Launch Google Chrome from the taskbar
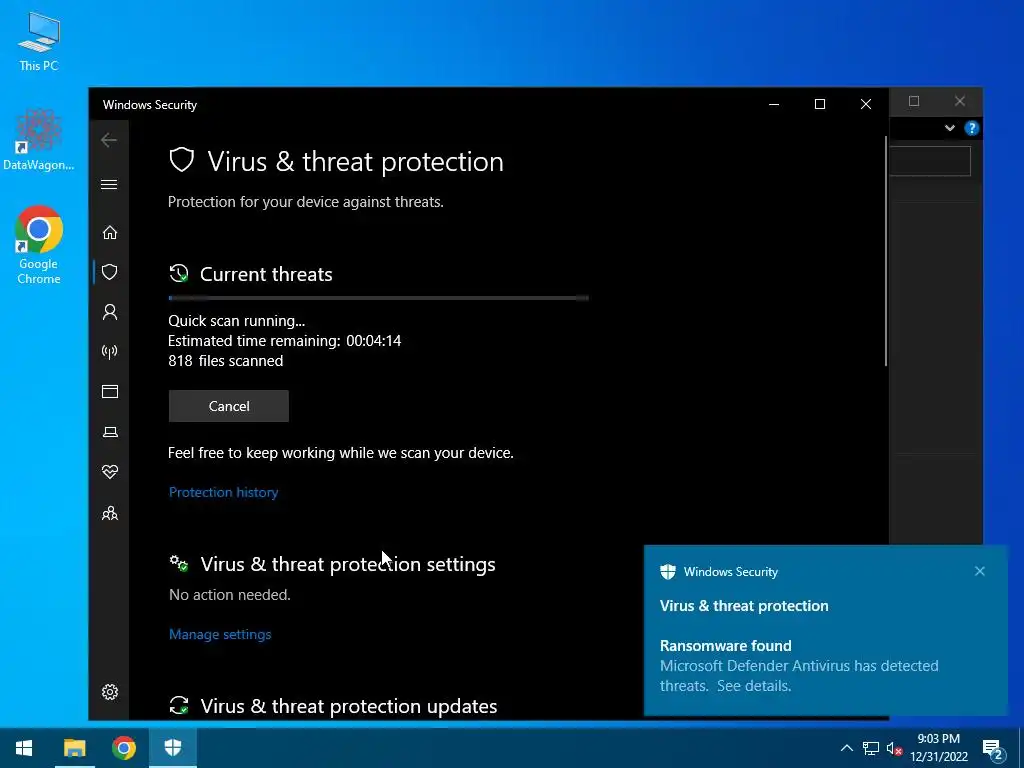1024x768 pixels. [123, 748]
